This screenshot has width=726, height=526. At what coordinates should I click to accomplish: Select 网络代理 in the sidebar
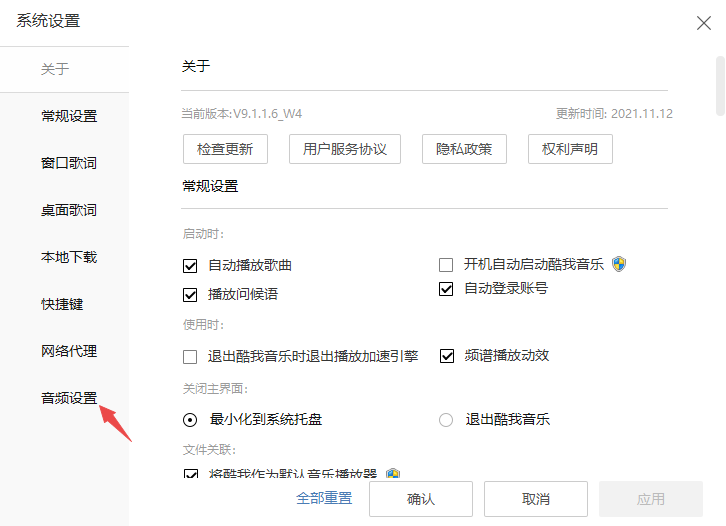pyautogui.click(x=69, y=351)
